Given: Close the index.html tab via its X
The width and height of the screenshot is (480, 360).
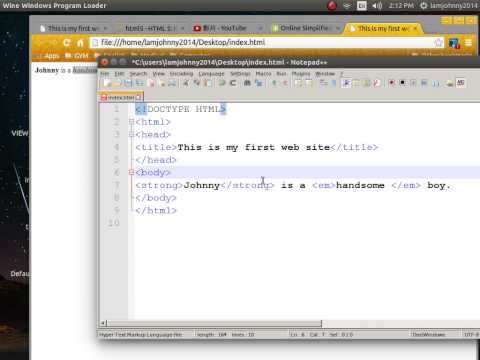Looking at the screenshot, I should [139, 97].
